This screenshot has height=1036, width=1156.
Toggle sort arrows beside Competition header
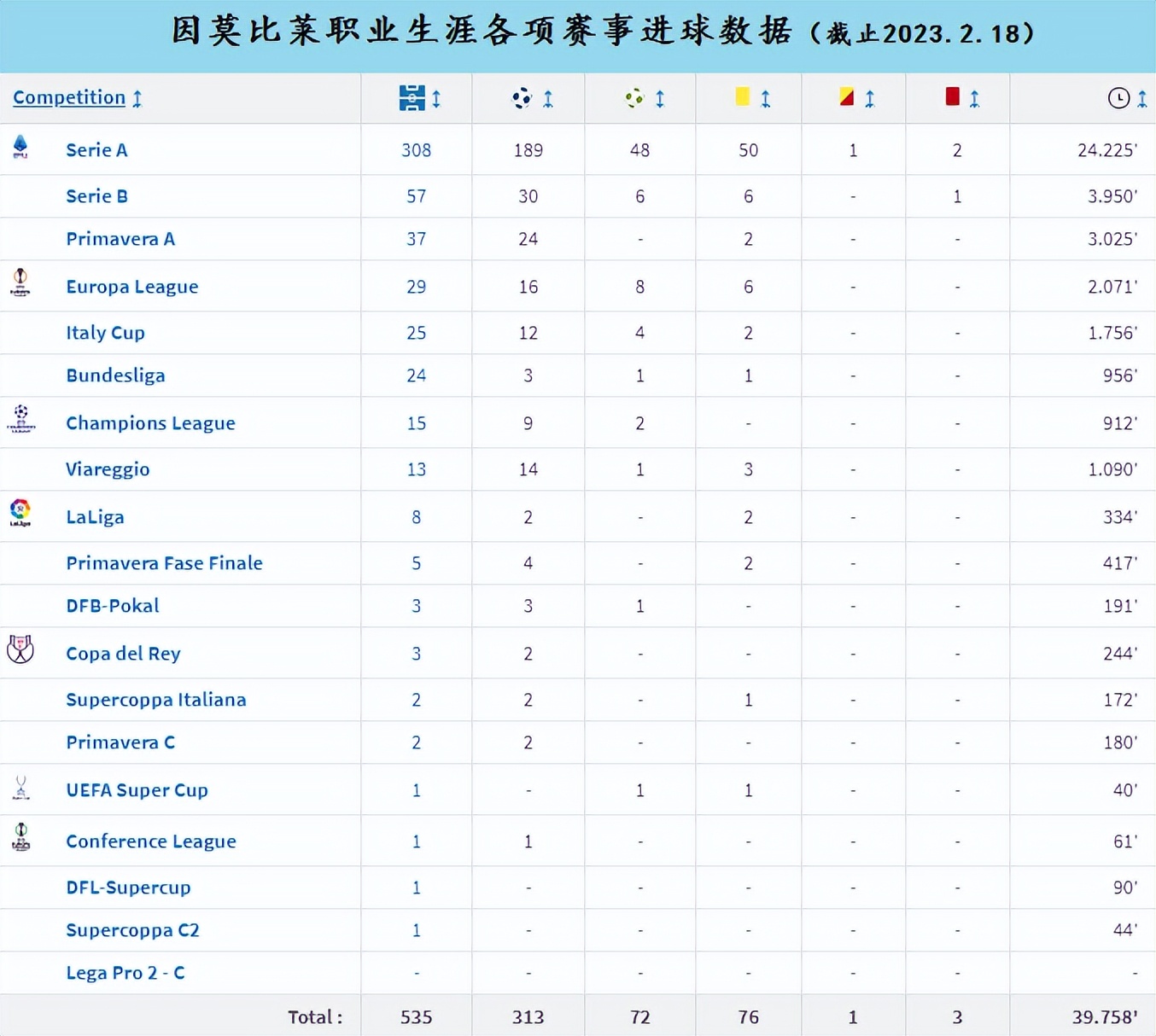[137, 98]
